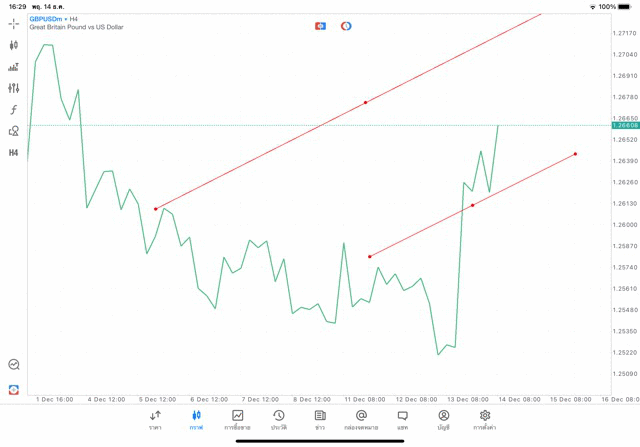Open the การซื้อขาย (Trade) tab
The width and height of the screenshot is (640, 447).
[238, 420]
